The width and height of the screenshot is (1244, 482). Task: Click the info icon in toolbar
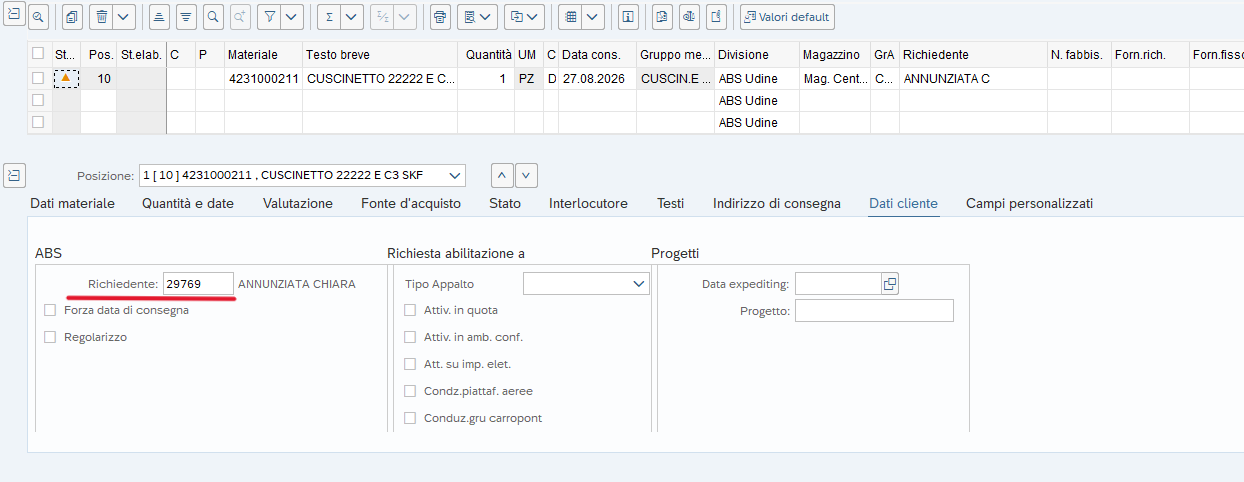tap(628, 17)
